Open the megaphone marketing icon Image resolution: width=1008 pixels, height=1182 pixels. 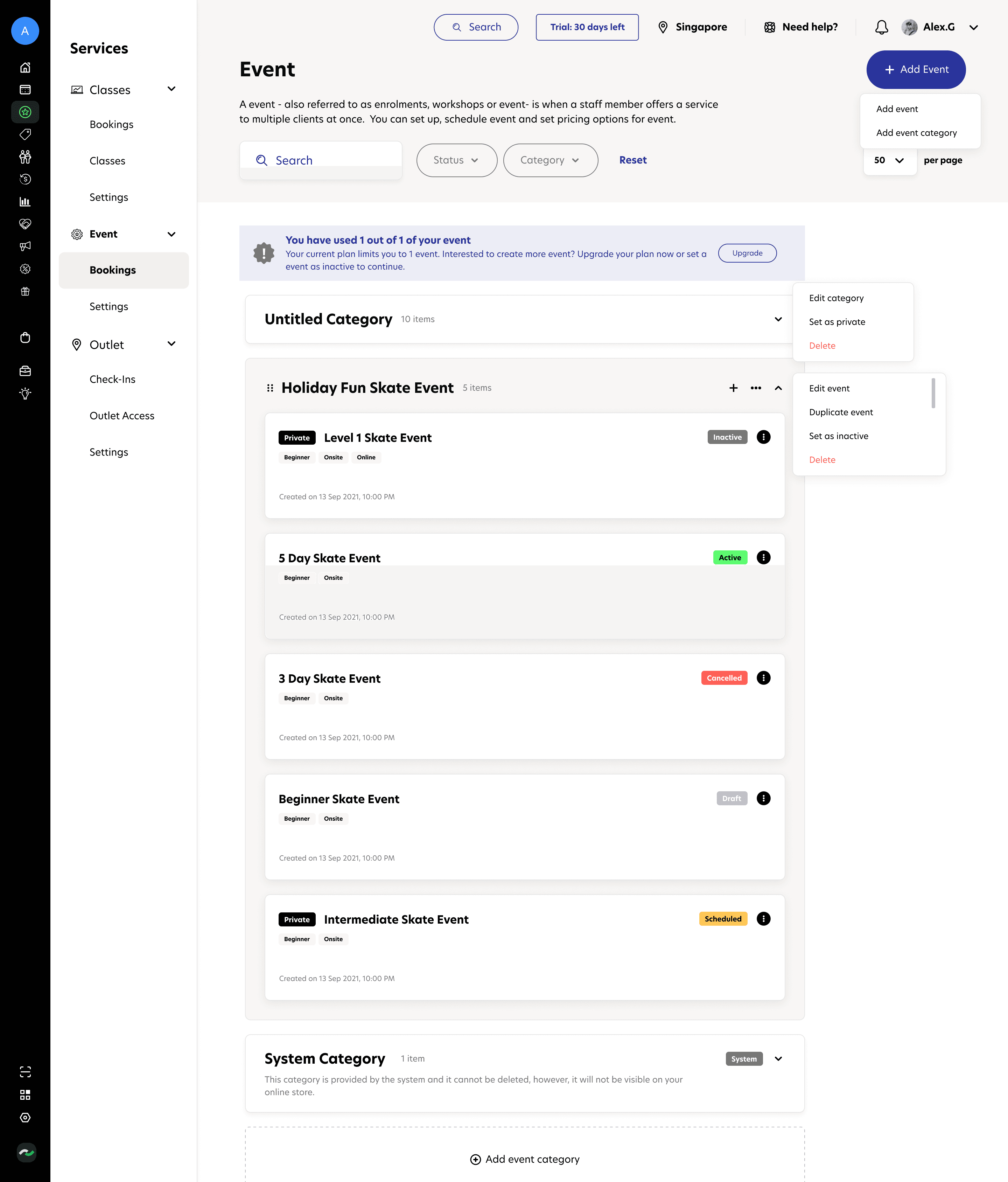(25, 246)
